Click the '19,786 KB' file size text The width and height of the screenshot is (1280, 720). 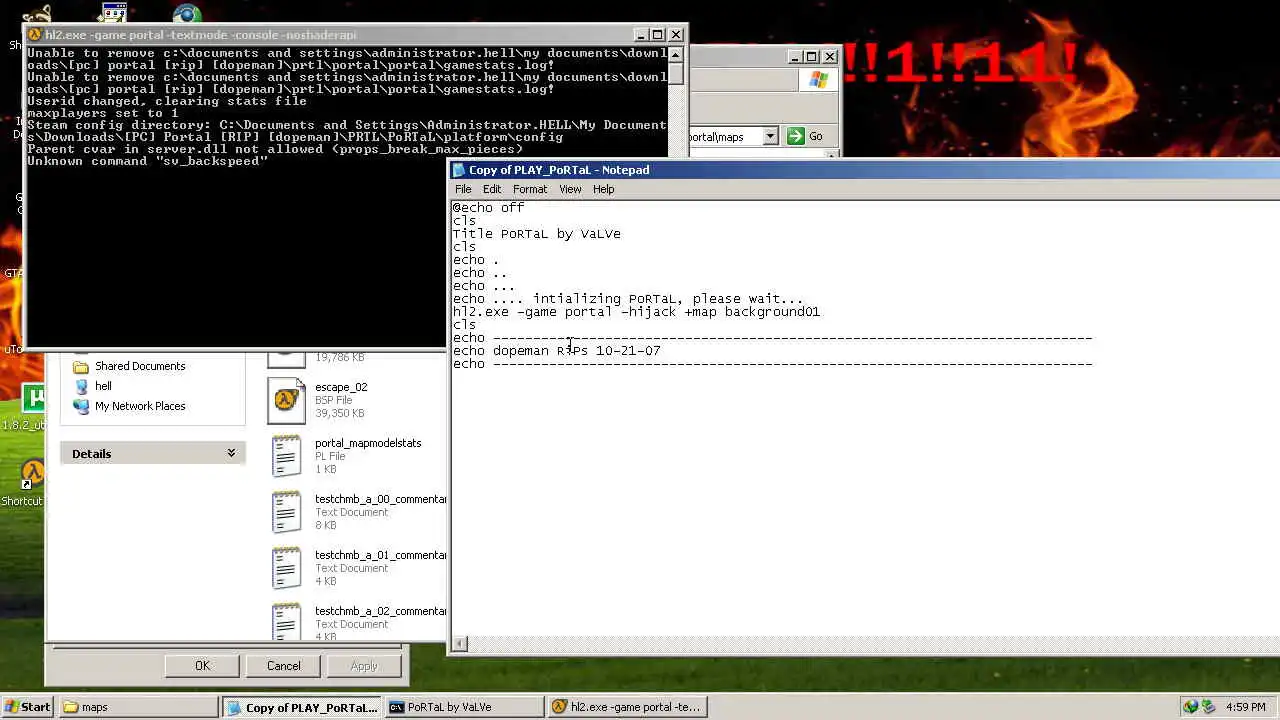pyautogui.click(x=340, y=357)
